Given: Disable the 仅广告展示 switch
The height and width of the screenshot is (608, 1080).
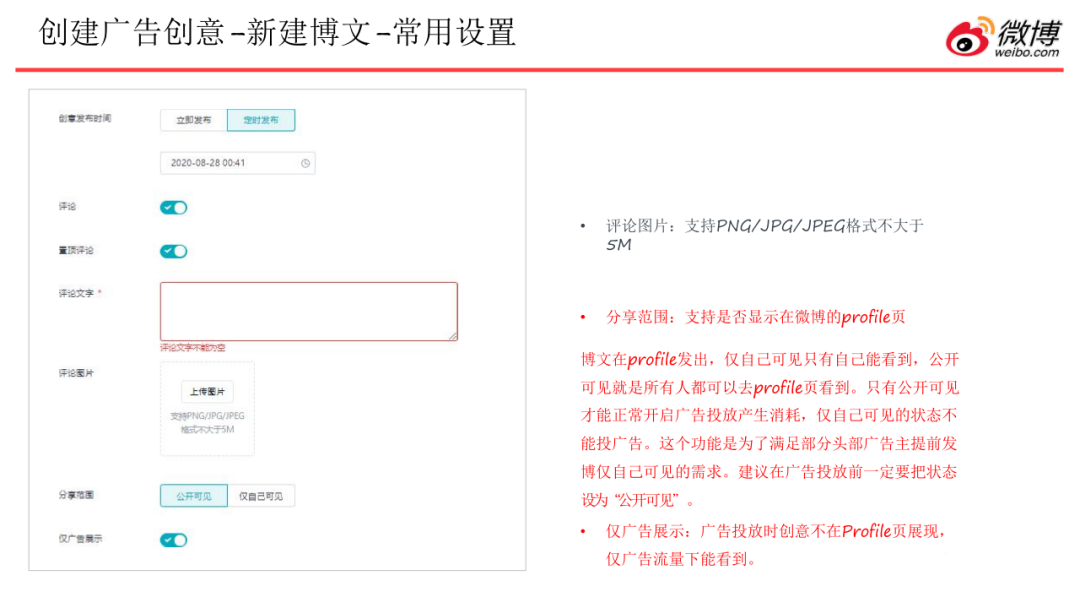Looking at the screenshot, I should (174, 540).
